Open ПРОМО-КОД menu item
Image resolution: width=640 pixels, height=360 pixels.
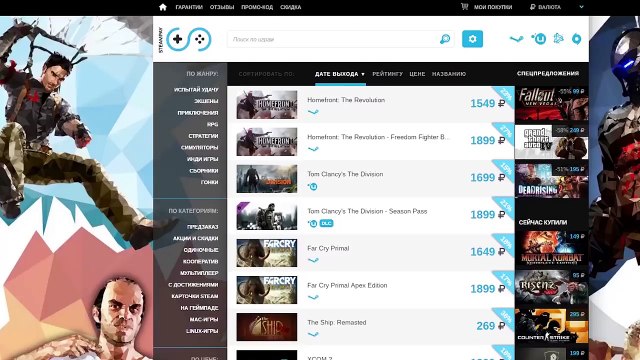pyautogui.click(x=257, y=7)
